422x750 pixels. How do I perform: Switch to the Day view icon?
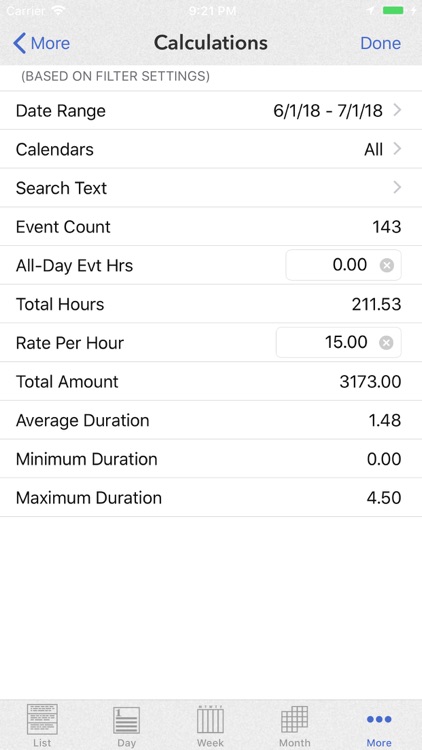coord(126,720)
